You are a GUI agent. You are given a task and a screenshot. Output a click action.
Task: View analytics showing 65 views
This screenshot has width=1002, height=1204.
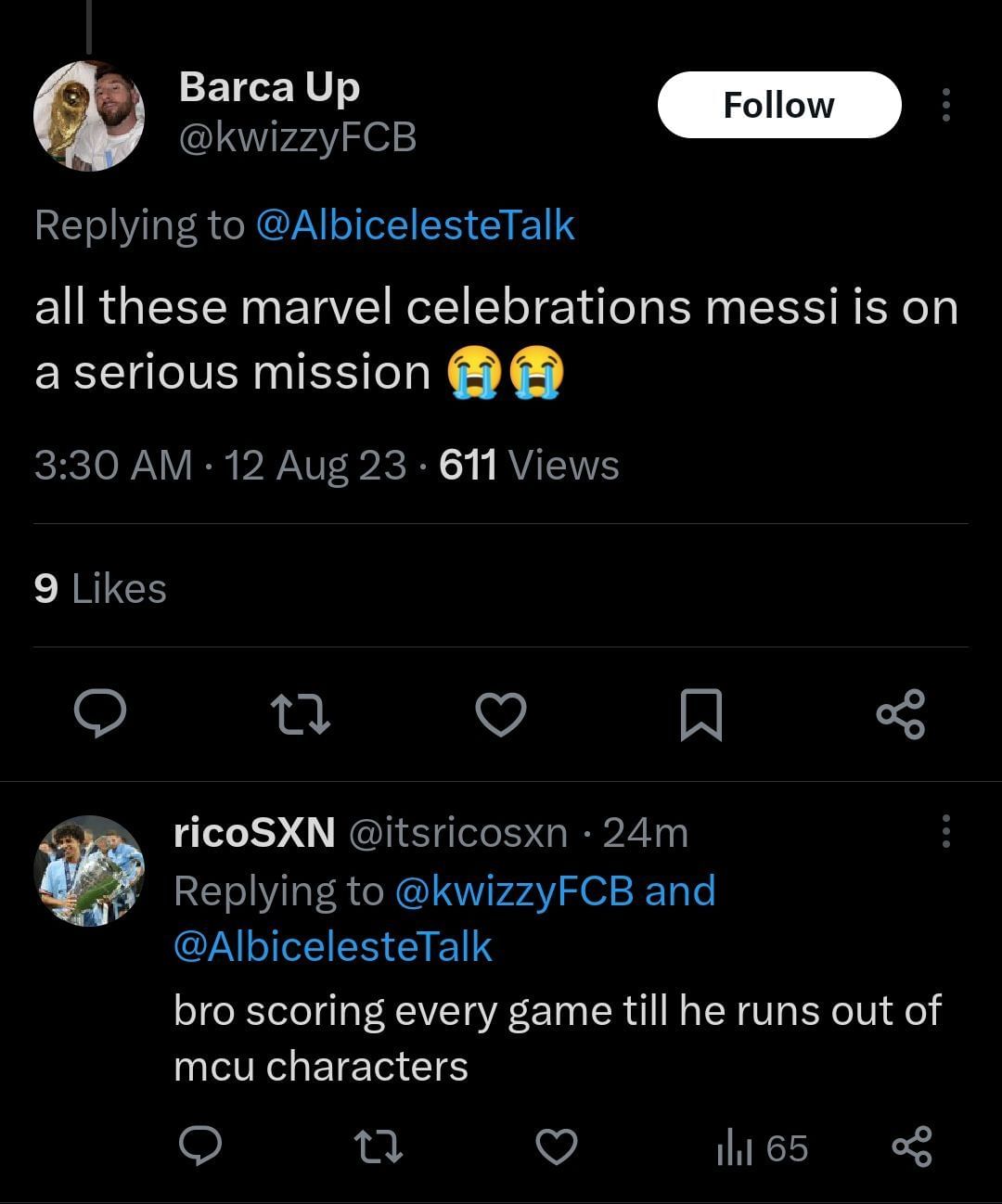coord(762,1148)
